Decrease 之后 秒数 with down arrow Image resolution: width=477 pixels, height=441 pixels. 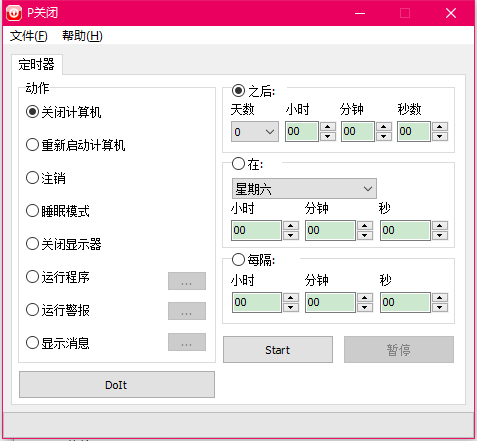point(440,136)
